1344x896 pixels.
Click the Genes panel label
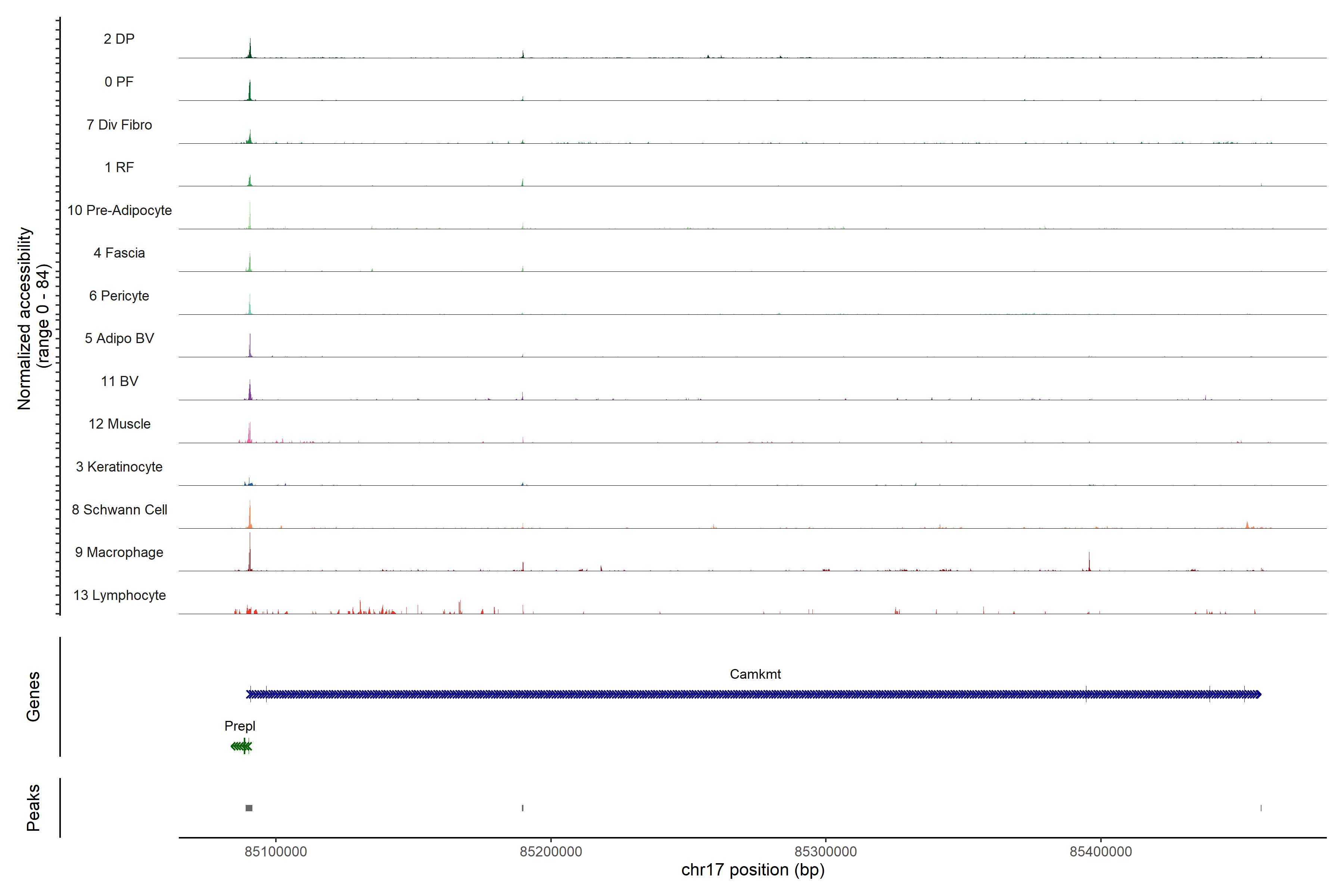[33, 696]
